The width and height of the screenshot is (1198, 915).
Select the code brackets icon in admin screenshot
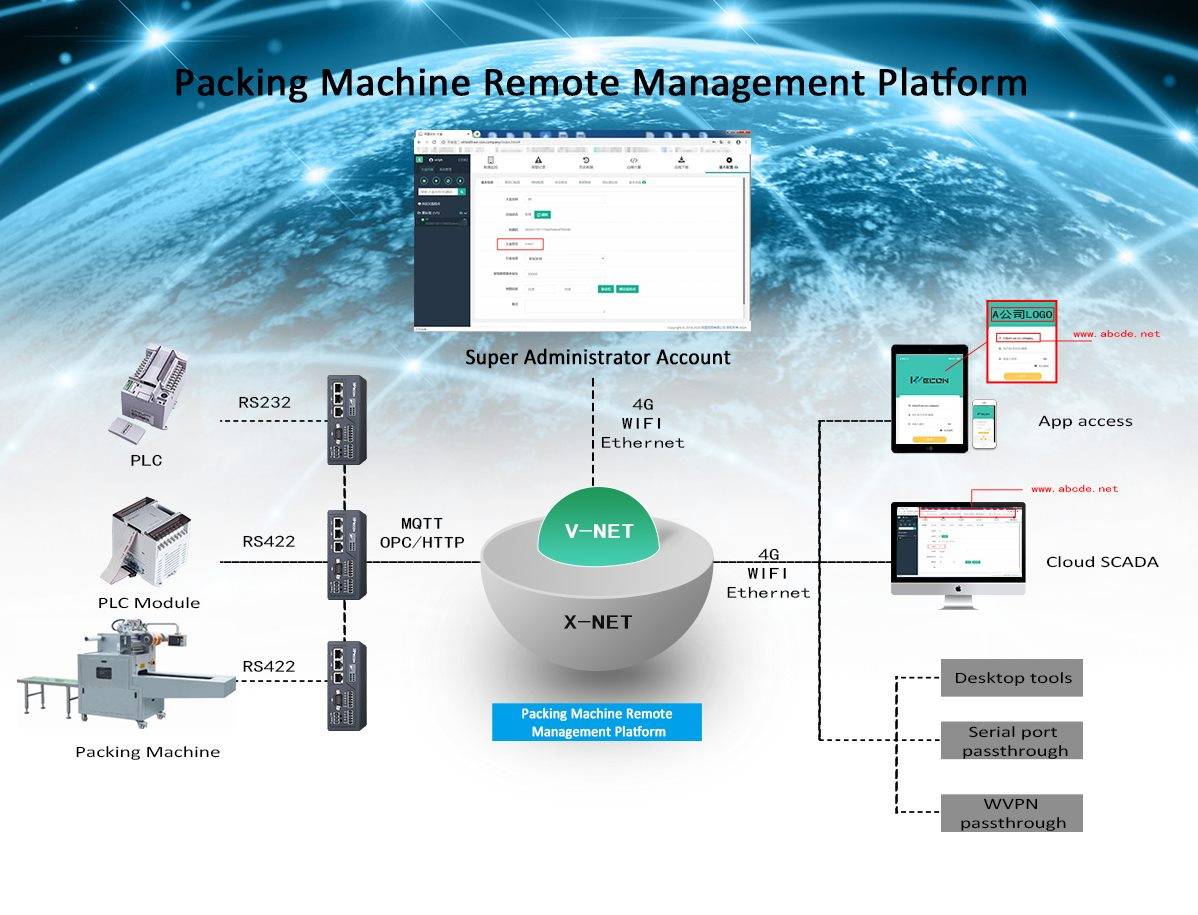[633, 160]
